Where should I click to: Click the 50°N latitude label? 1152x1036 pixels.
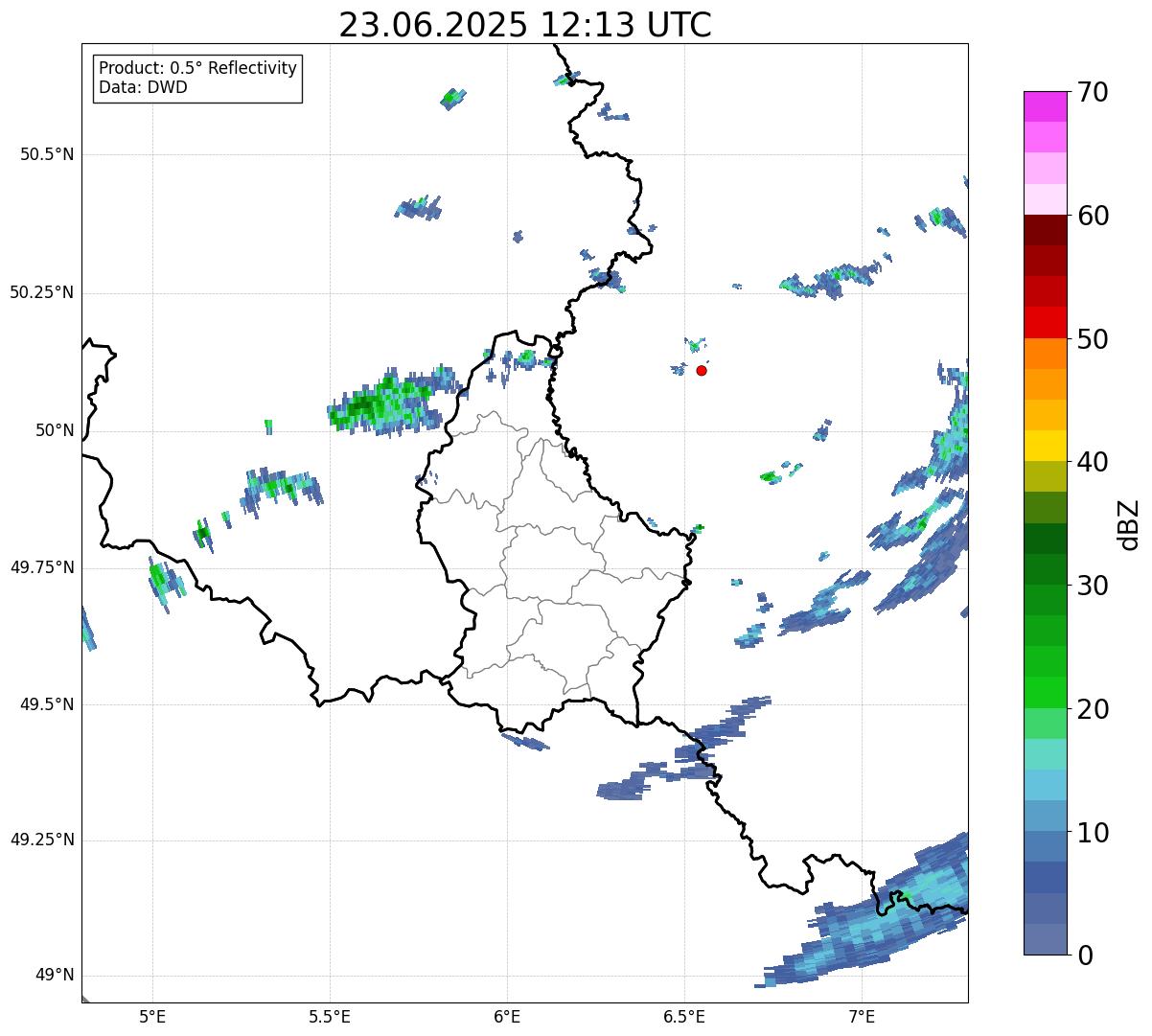[55, 430]
